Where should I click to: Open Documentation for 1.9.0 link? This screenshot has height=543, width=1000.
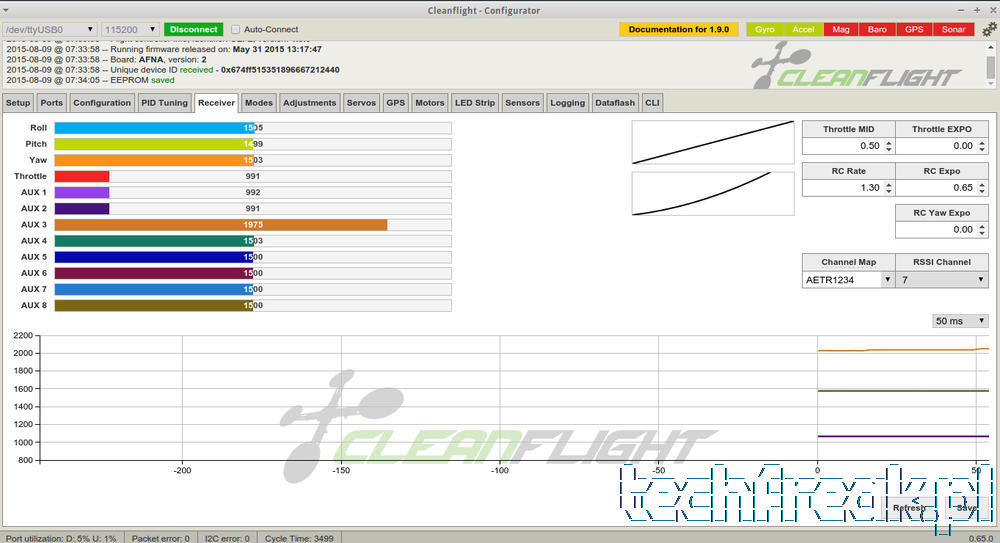[679, 29]
